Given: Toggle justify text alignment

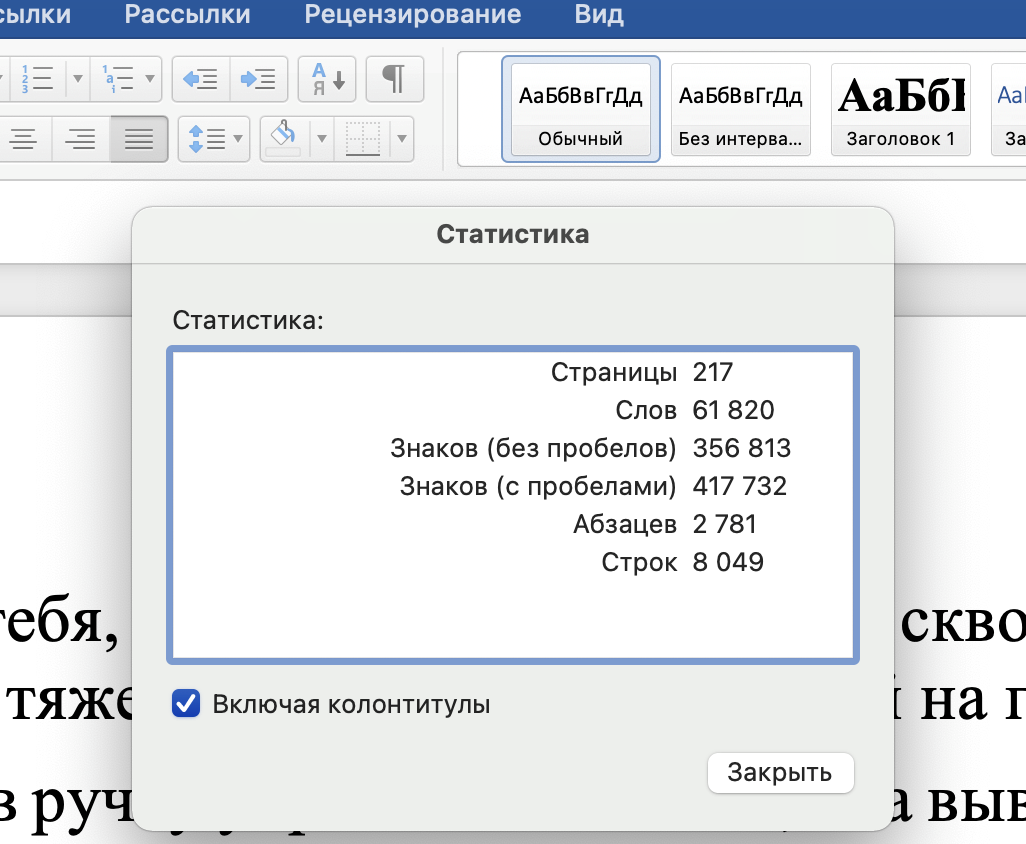Looking at the screenshot, I should (x=138, y=139).
